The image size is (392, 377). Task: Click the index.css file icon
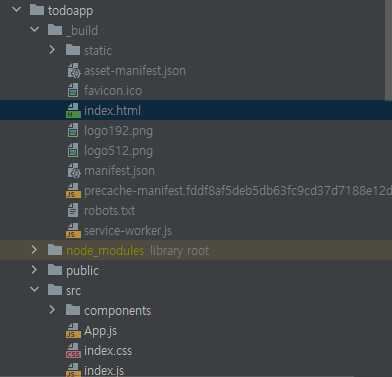73,351
